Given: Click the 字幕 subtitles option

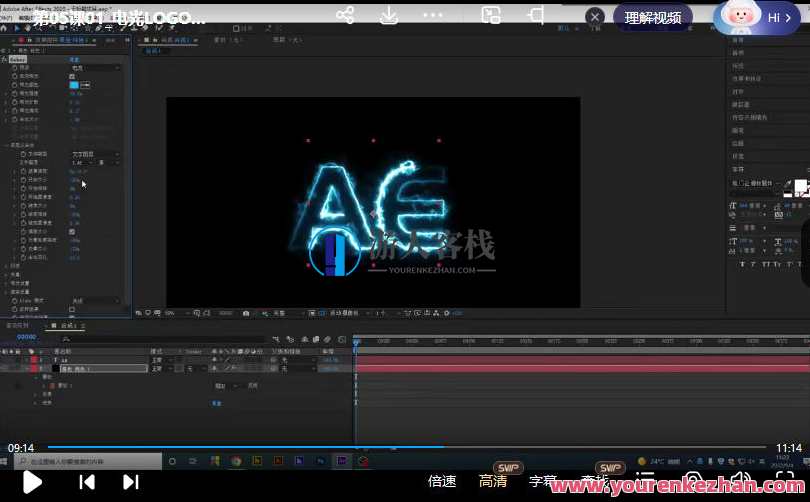Looking at the screenshot, I should tap(543, 481).
